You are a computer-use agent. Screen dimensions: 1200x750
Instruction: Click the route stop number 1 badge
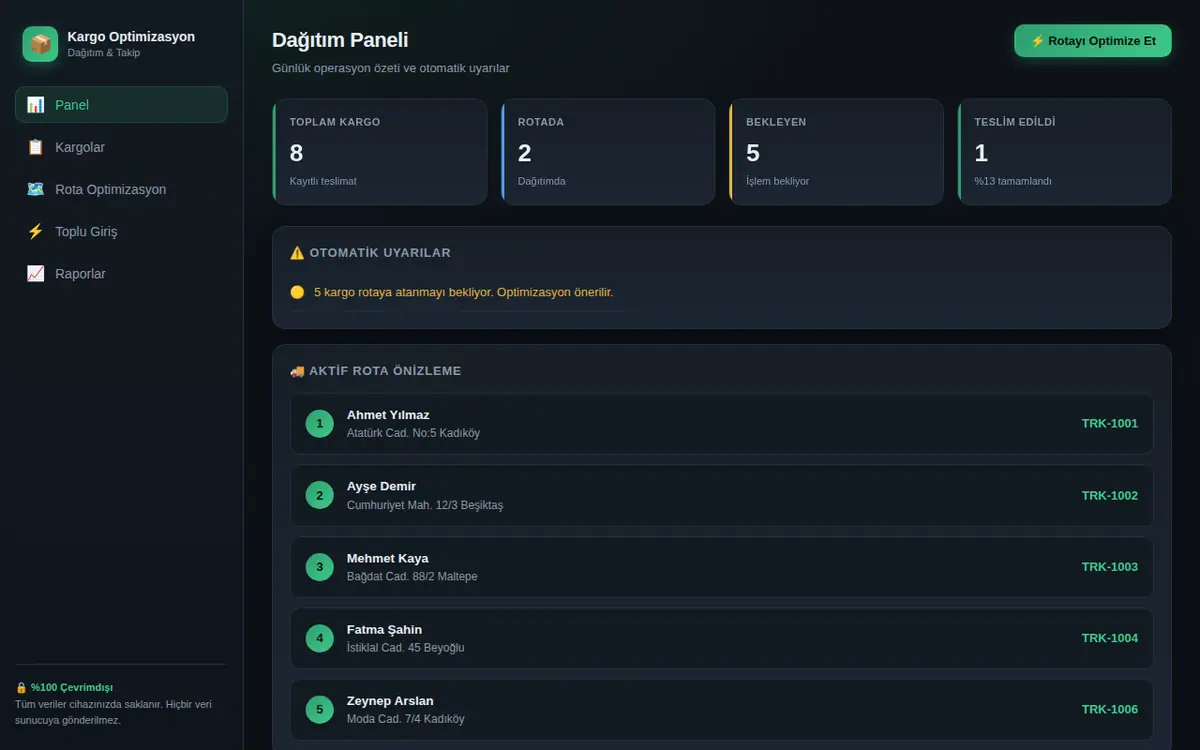click(319, 424)
